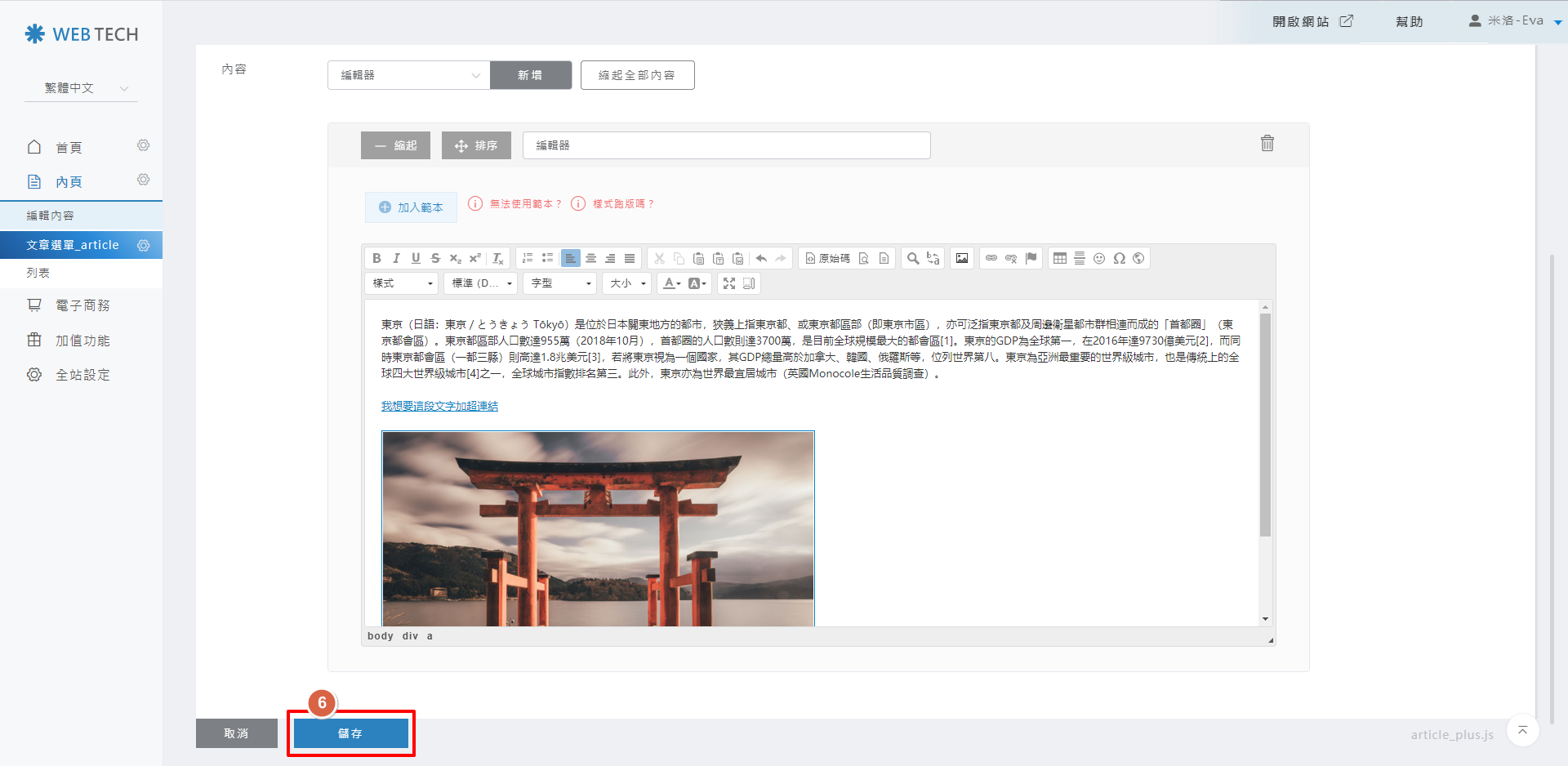Toggle bold formatting in editor toolbar

tap(376, 258)
